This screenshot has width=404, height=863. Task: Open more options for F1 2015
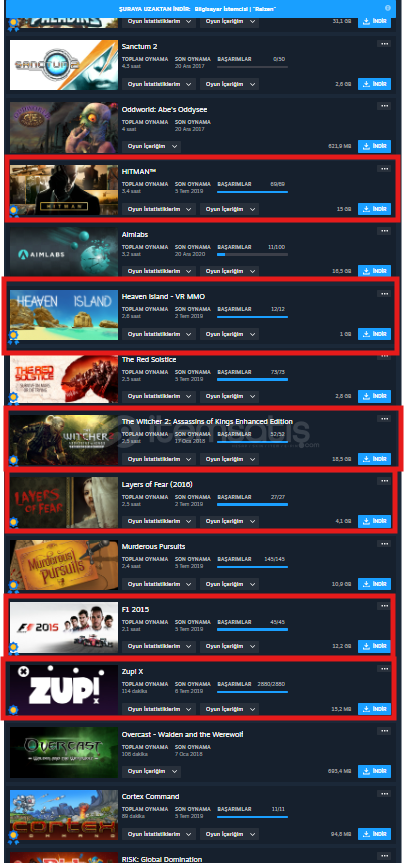click(x=384, y=606)
